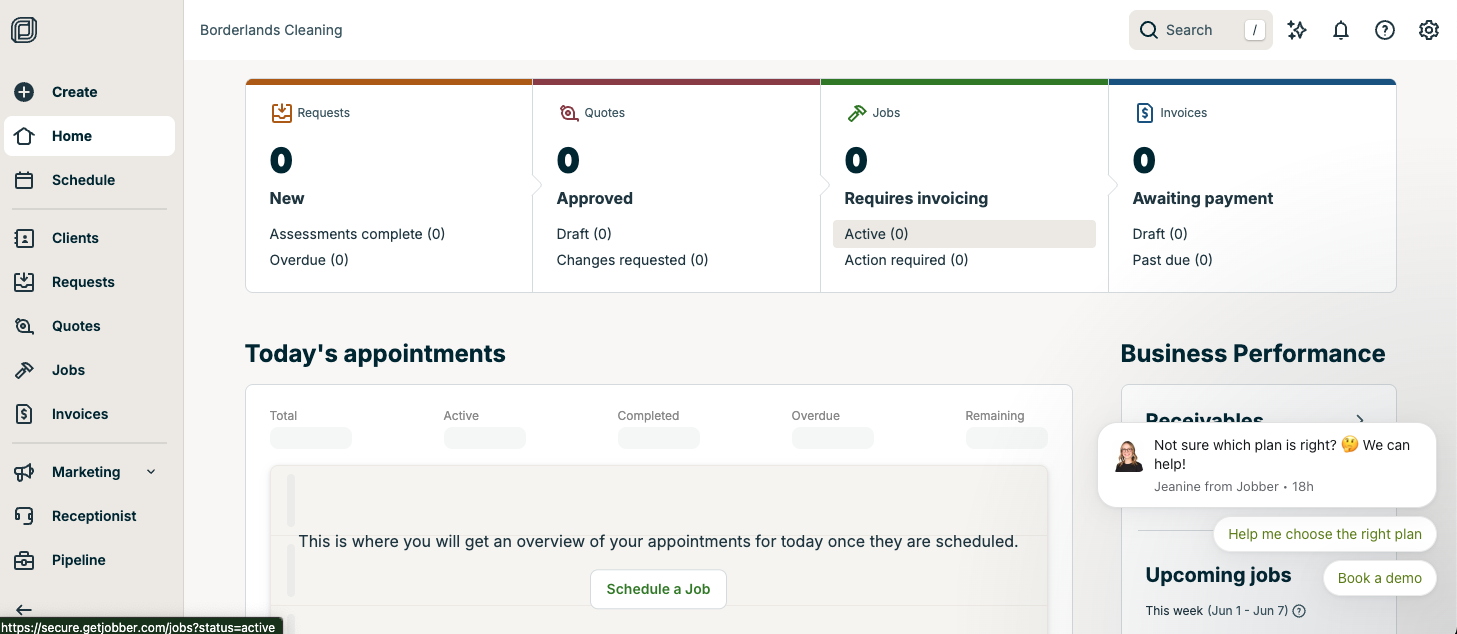Select Invoices label in the sidebar

[80, 414]
